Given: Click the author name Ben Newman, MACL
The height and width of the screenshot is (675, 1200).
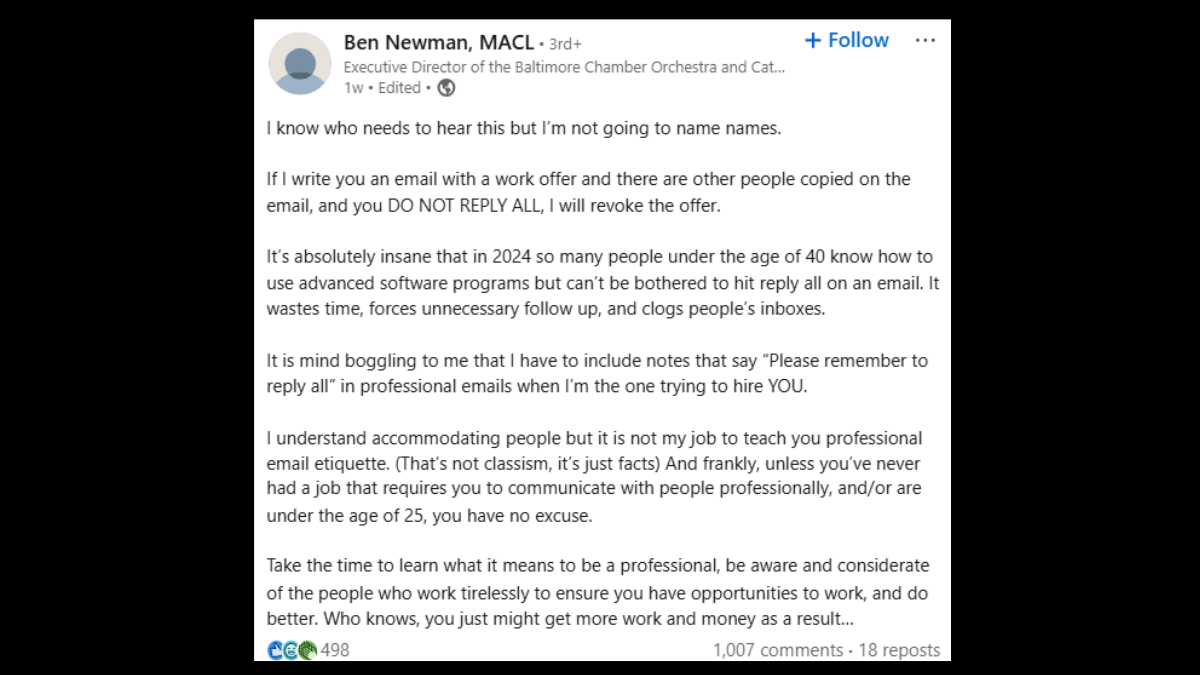Looking at the screenshot, I should coord(438,42).
